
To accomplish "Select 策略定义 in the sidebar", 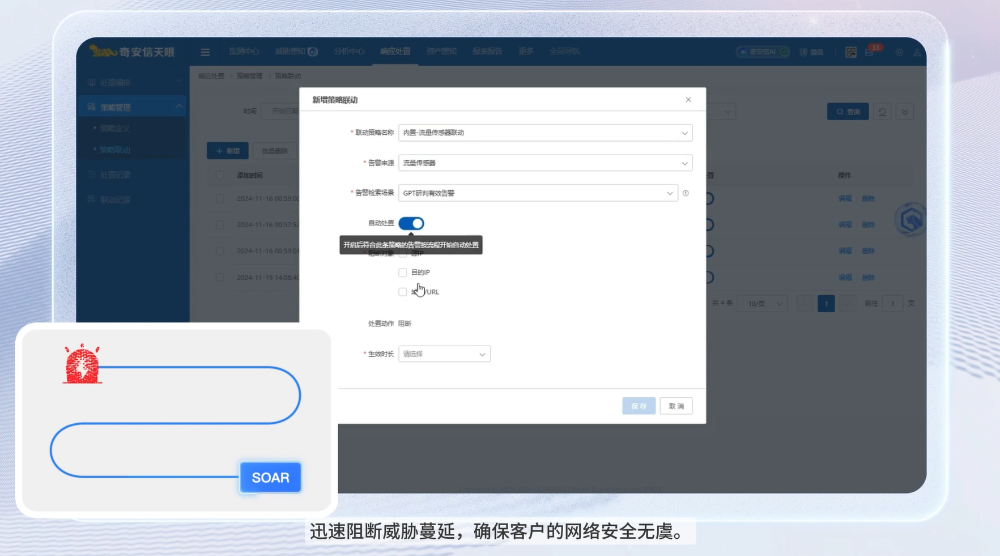I will click(115, 128).
